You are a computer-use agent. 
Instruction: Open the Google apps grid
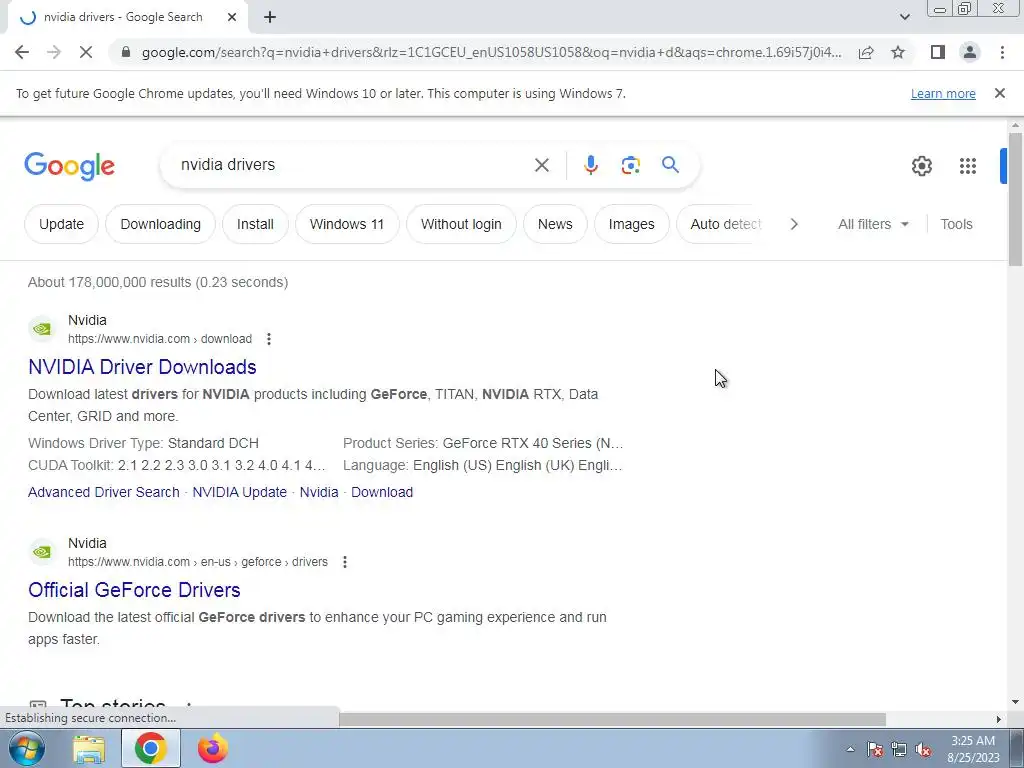coord(968,166)
